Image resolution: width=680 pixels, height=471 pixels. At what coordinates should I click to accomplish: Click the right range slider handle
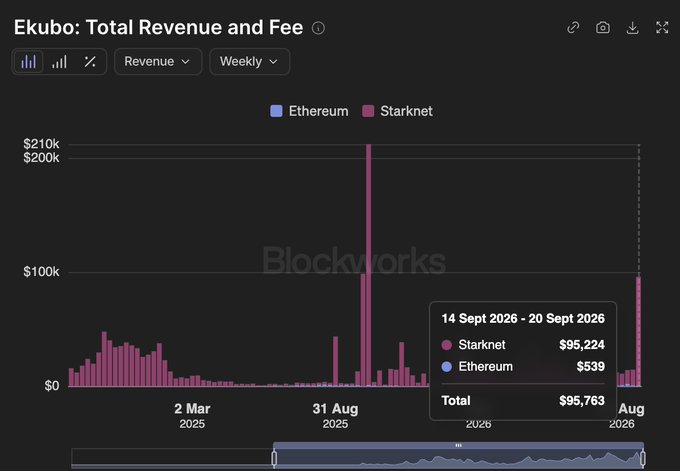(x=643, y=458)
